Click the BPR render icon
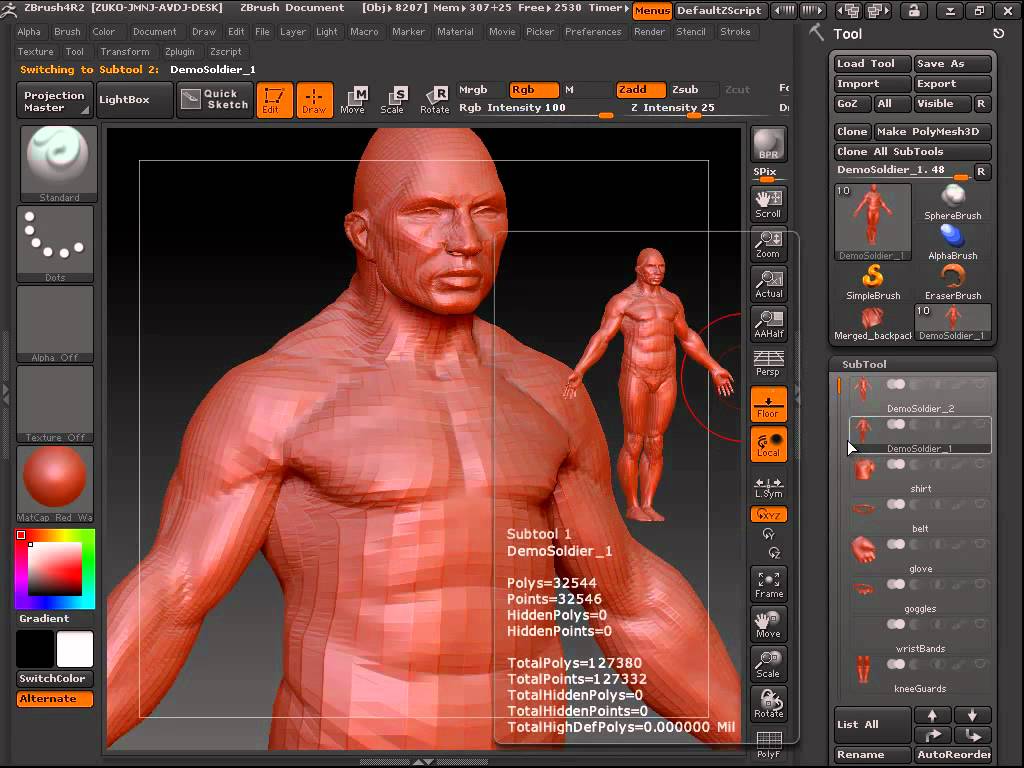 769,144
